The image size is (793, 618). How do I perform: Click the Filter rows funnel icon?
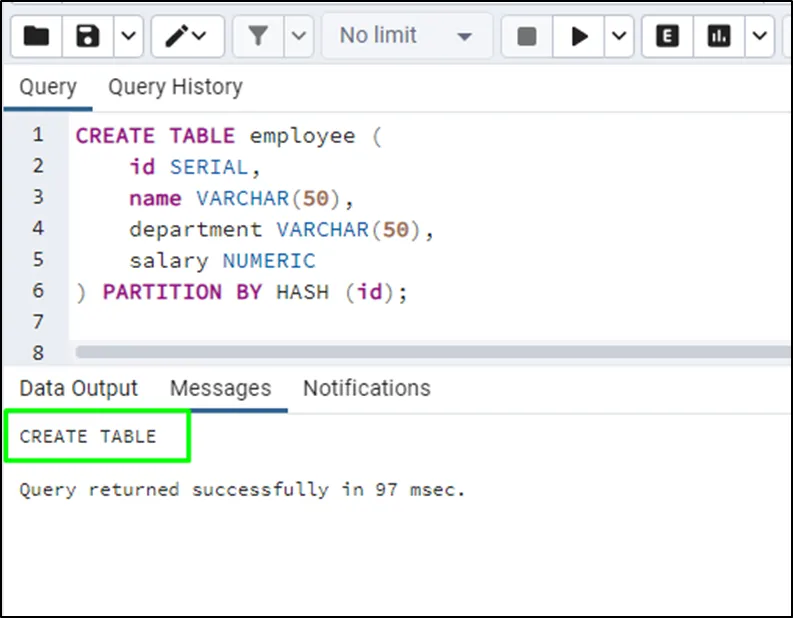point(258,37)
